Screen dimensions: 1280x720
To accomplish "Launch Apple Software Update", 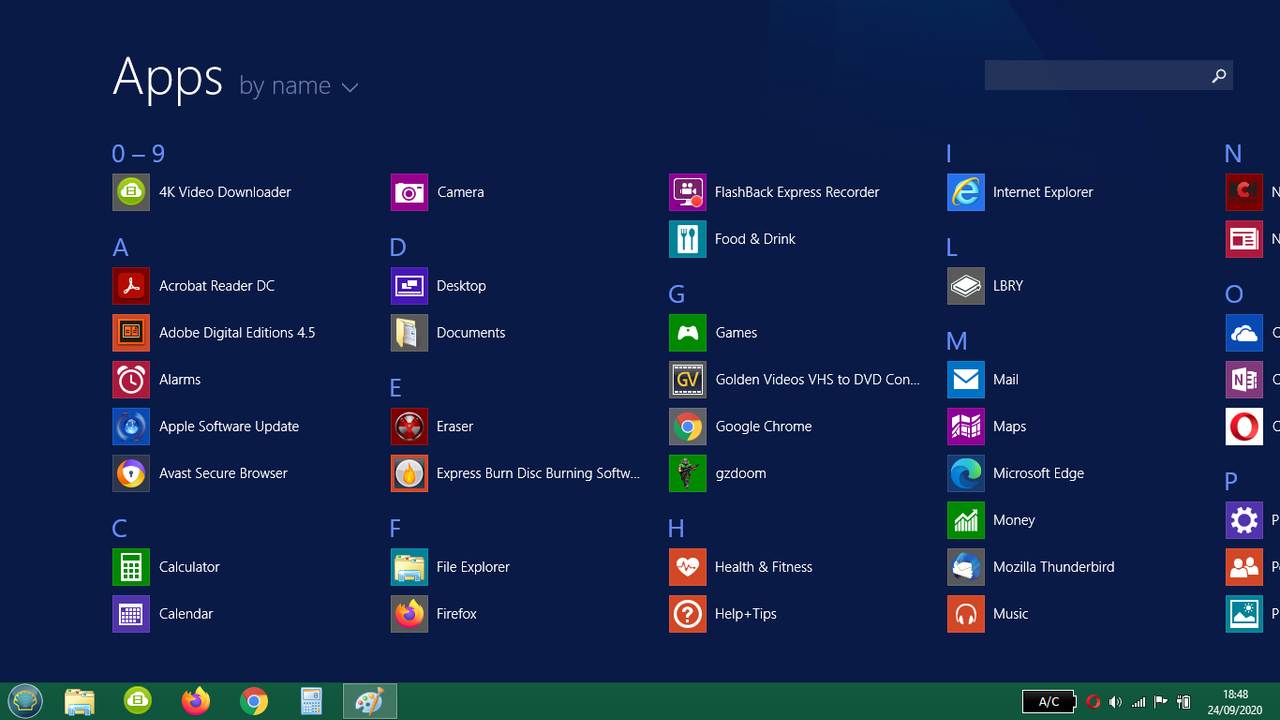I will tap(206, 427).
